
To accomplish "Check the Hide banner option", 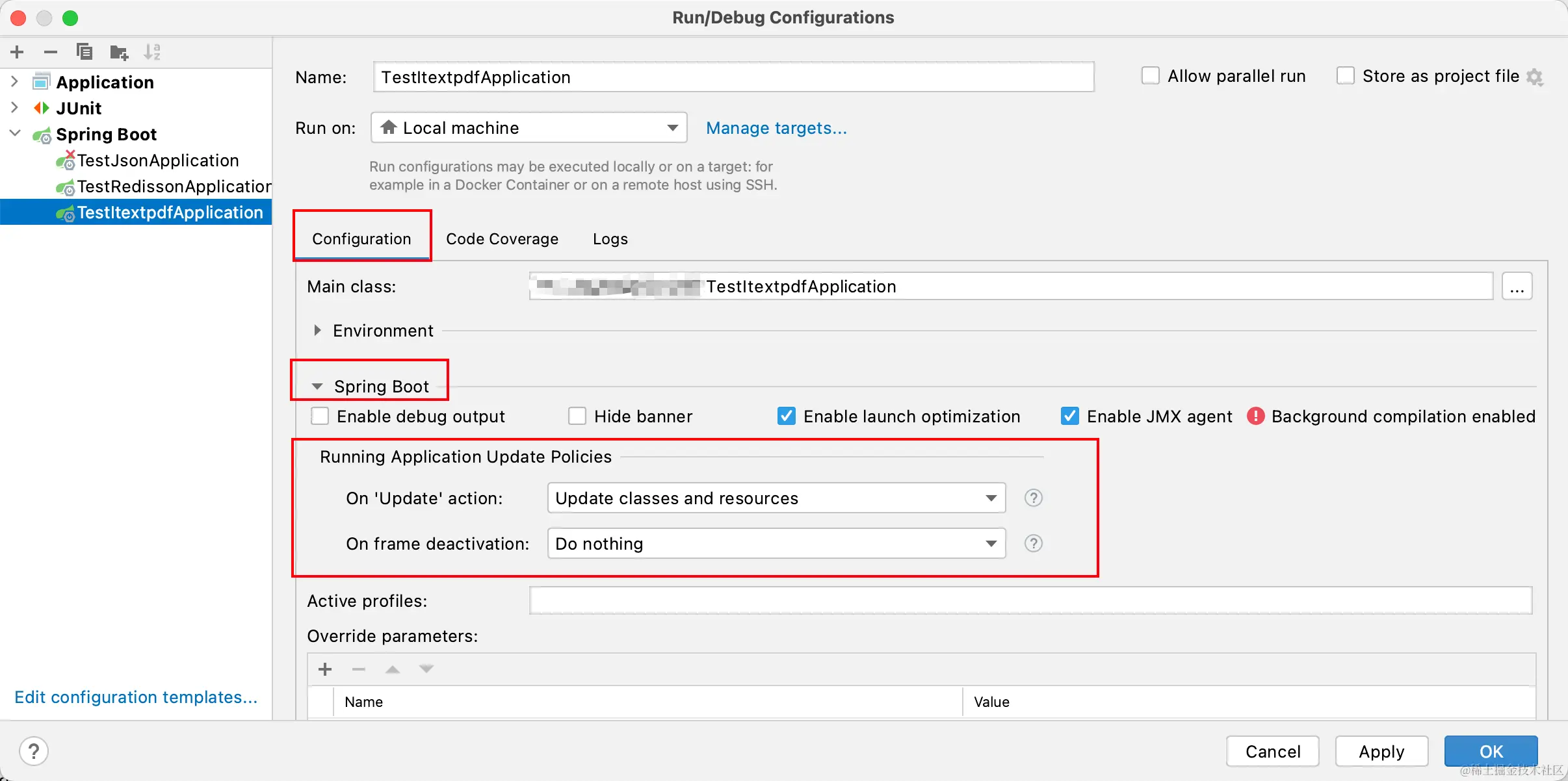I will coord(577,416).
